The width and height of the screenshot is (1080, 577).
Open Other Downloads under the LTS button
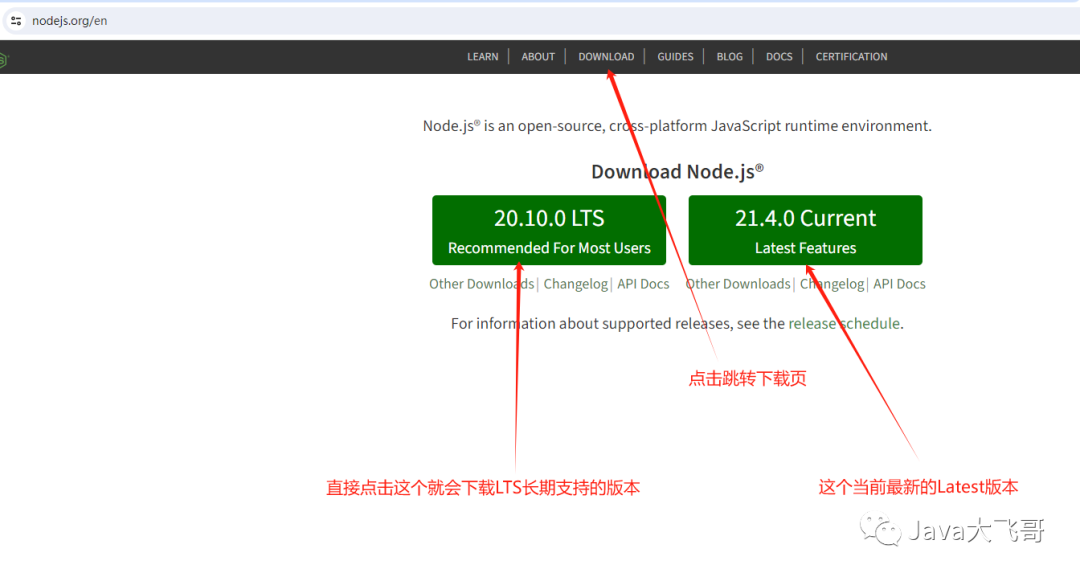pos(481,284)
